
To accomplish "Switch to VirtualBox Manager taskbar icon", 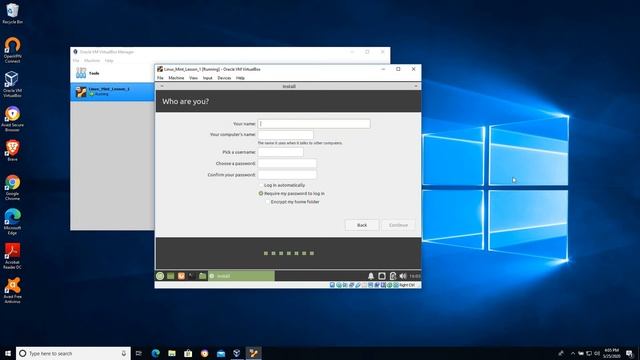I will [x=237, y=353].
